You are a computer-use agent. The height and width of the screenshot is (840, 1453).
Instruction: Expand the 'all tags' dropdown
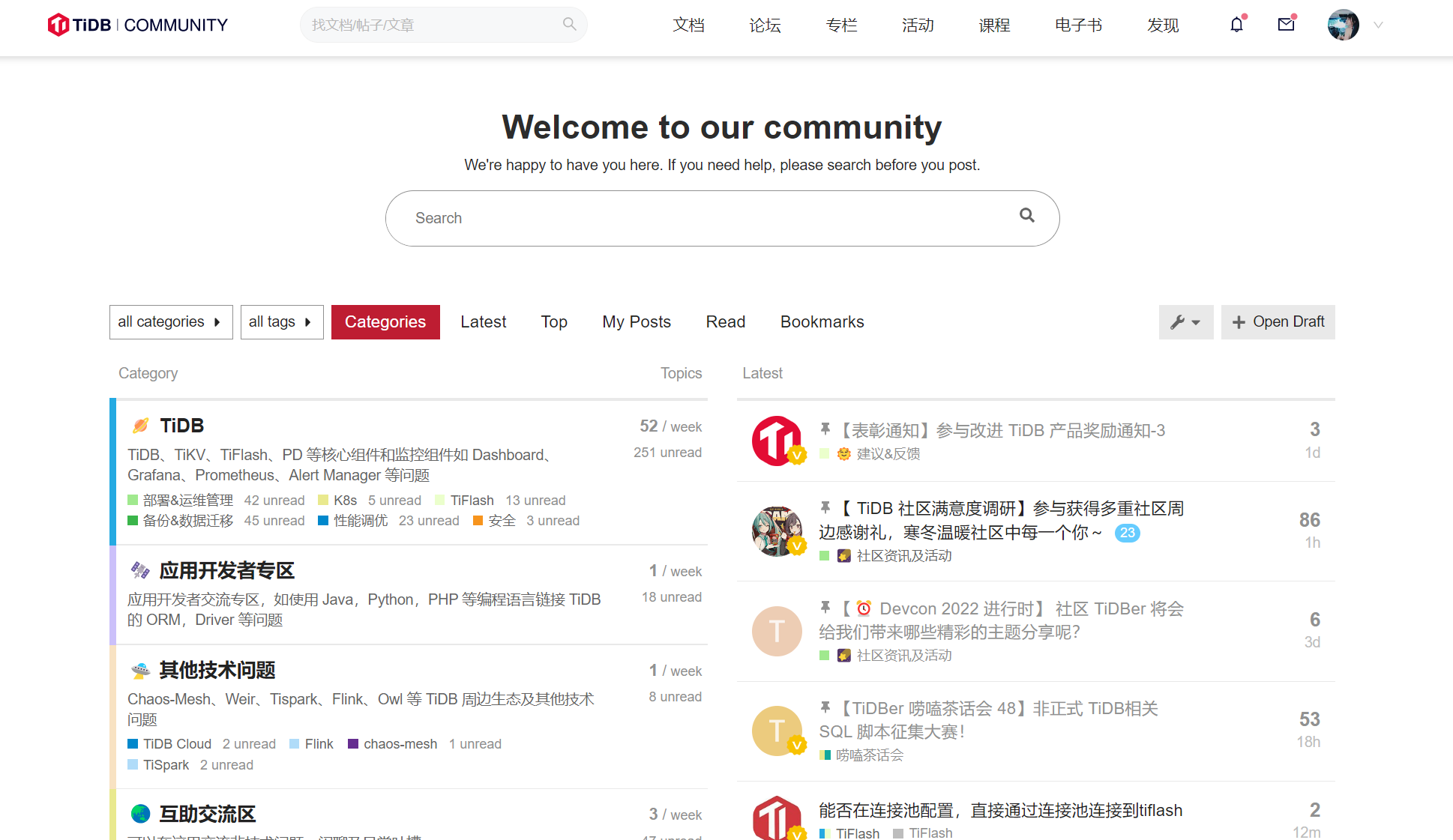tap(281, 322)
